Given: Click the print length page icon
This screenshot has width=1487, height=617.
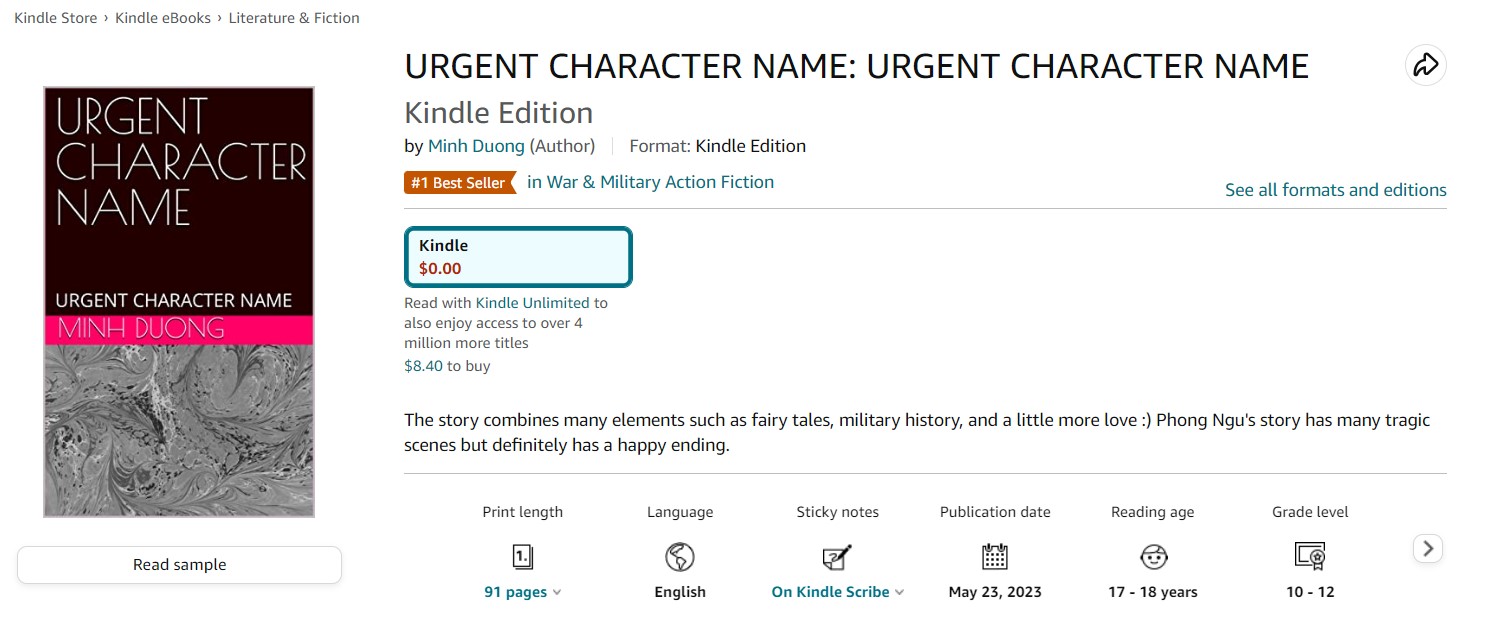Looking at the screenshot, I should tap(523, 557).
